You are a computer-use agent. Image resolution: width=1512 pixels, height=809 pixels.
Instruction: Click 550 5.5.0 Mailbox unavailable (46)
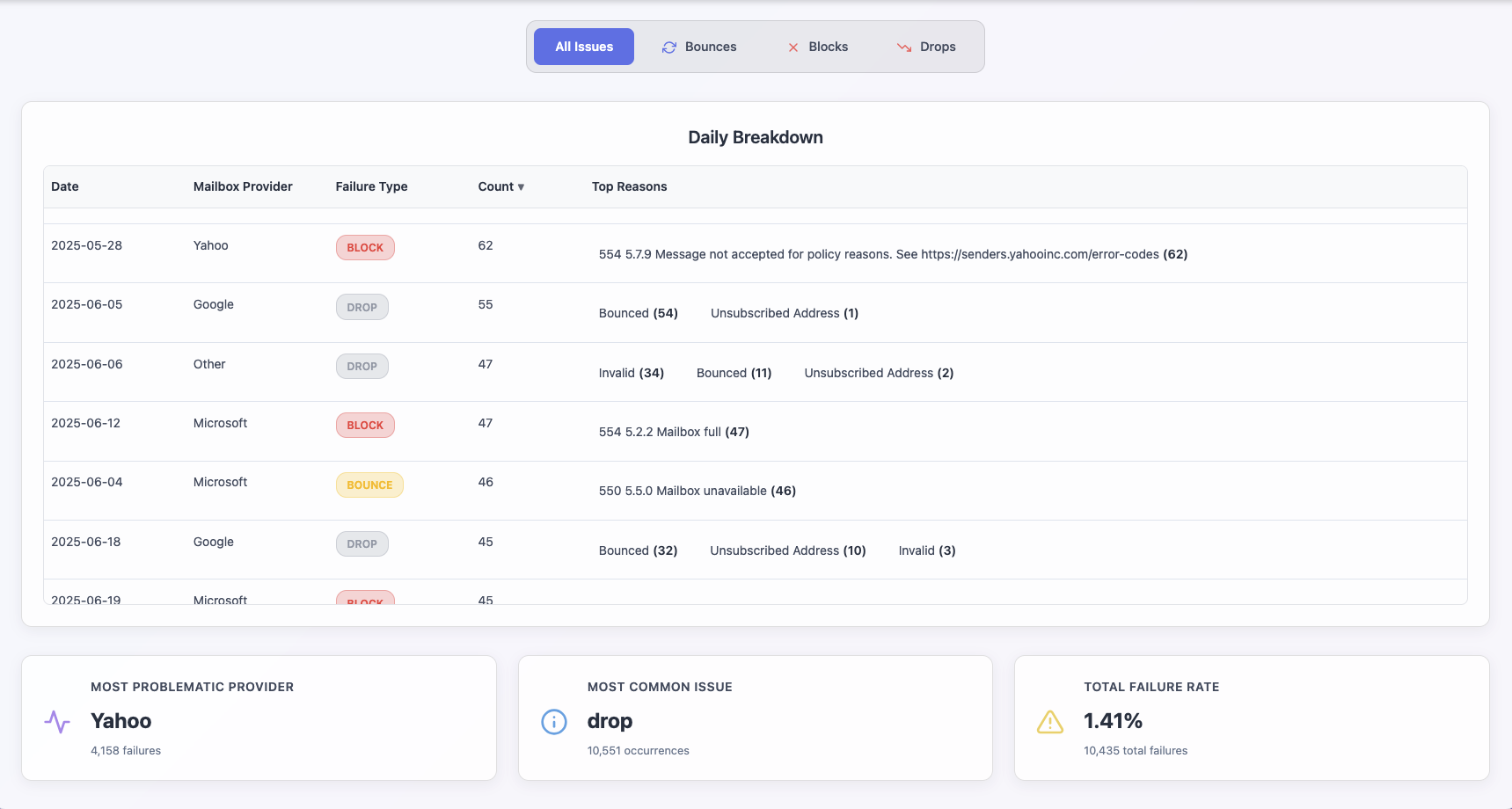698,491
